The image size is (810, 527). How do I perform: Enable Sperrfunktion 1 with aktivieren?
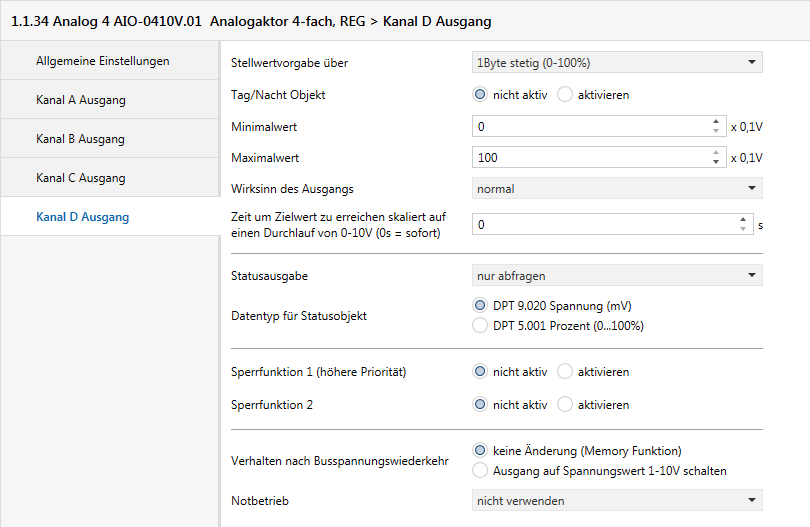point(564,372)
